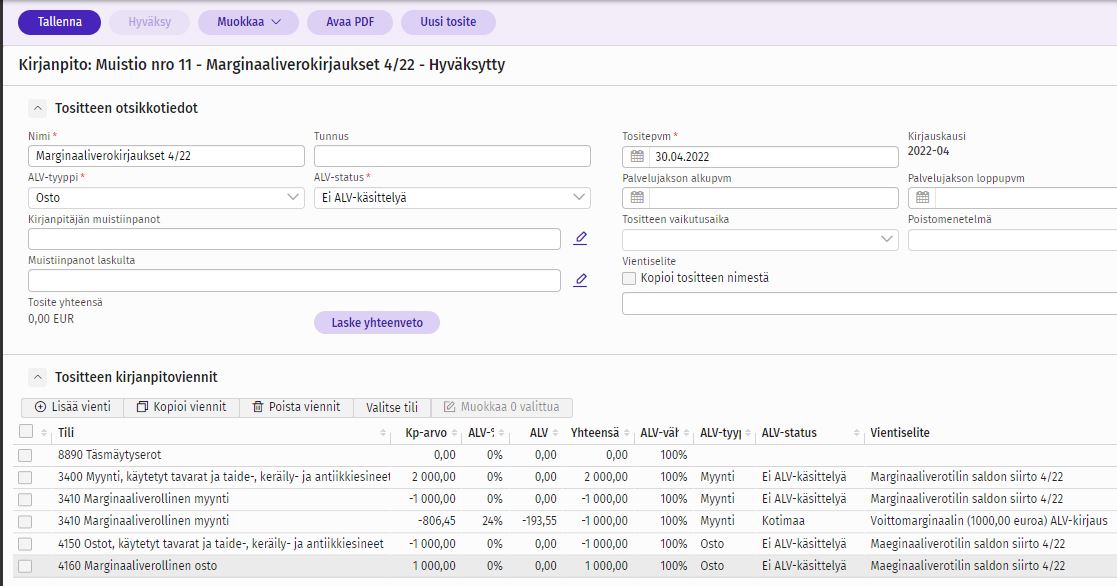This screenshot has width=1117, height=586.
Task: Click the Laske yhteenveto button
Action: (x=377, y=323)
